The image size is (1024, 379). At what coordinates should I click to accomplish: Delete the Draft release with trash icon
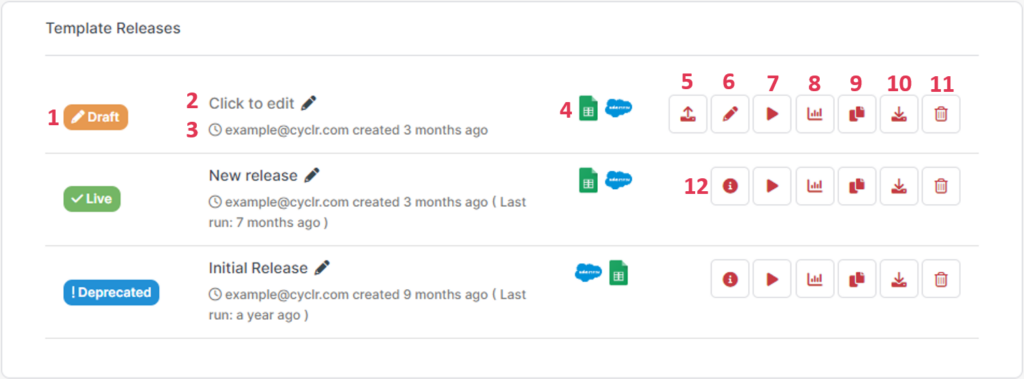point(941,114)
